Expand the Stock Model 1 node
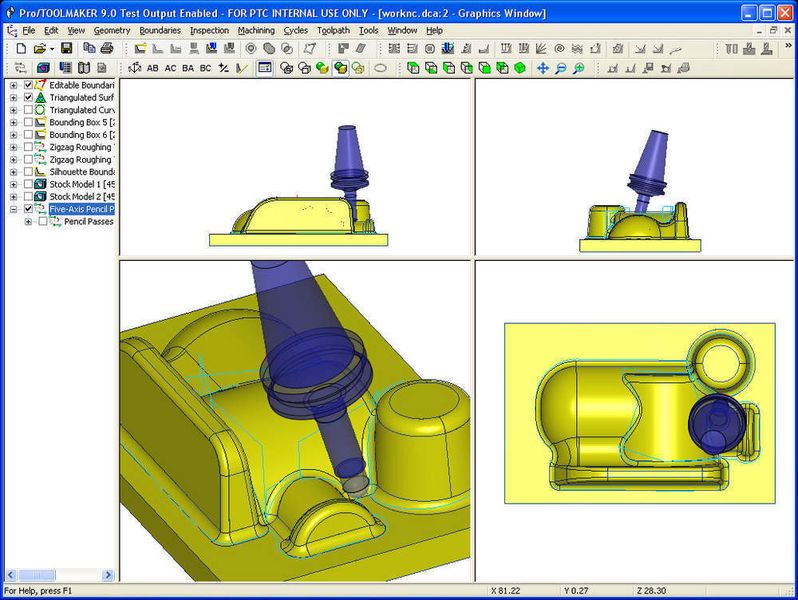Image resolution: width=798 pixels, height=600 pixels. (x=14, y=184)
